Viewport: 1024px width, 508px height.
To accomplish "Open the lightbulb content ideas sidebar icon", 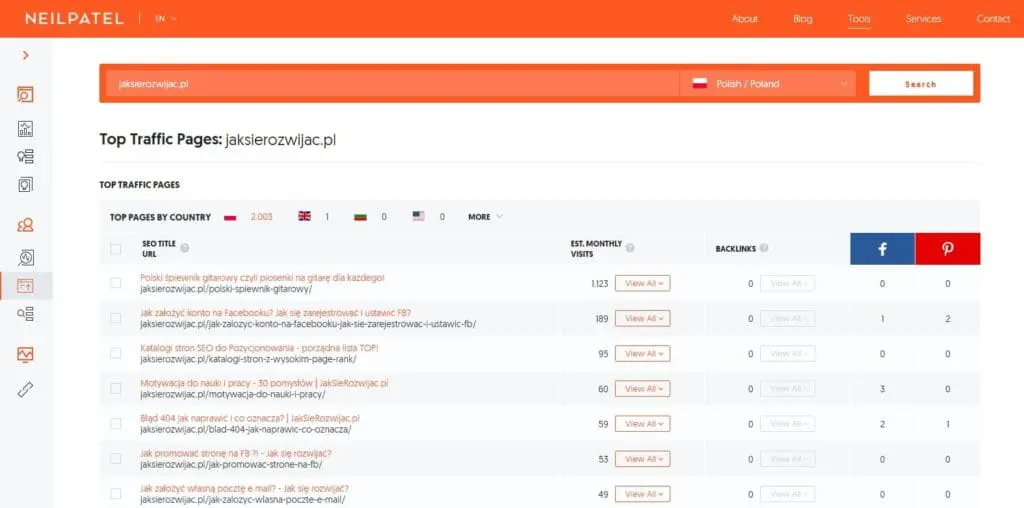I will coord(25,185).
